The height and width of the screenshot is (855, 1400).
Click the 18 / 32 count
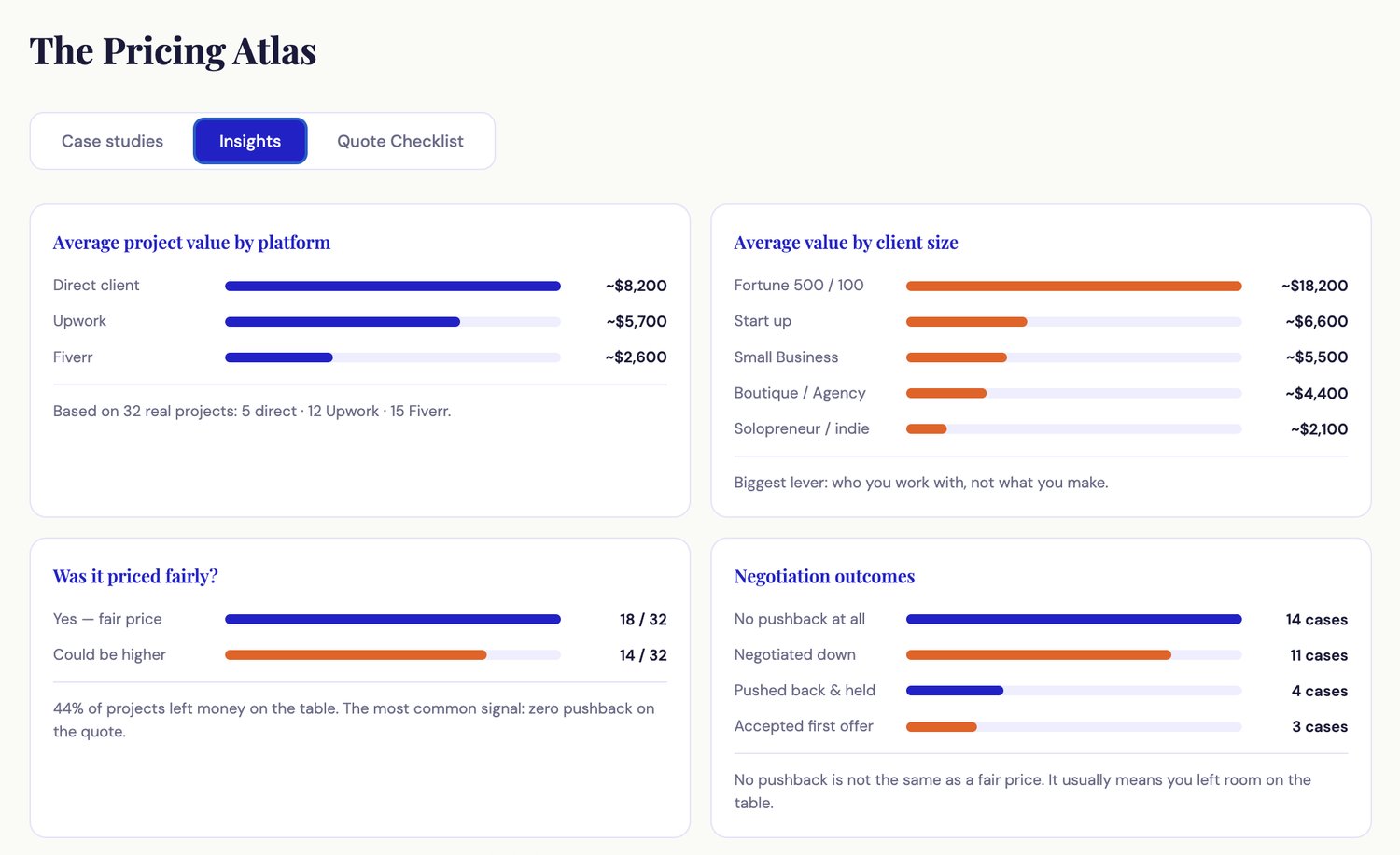643,620
